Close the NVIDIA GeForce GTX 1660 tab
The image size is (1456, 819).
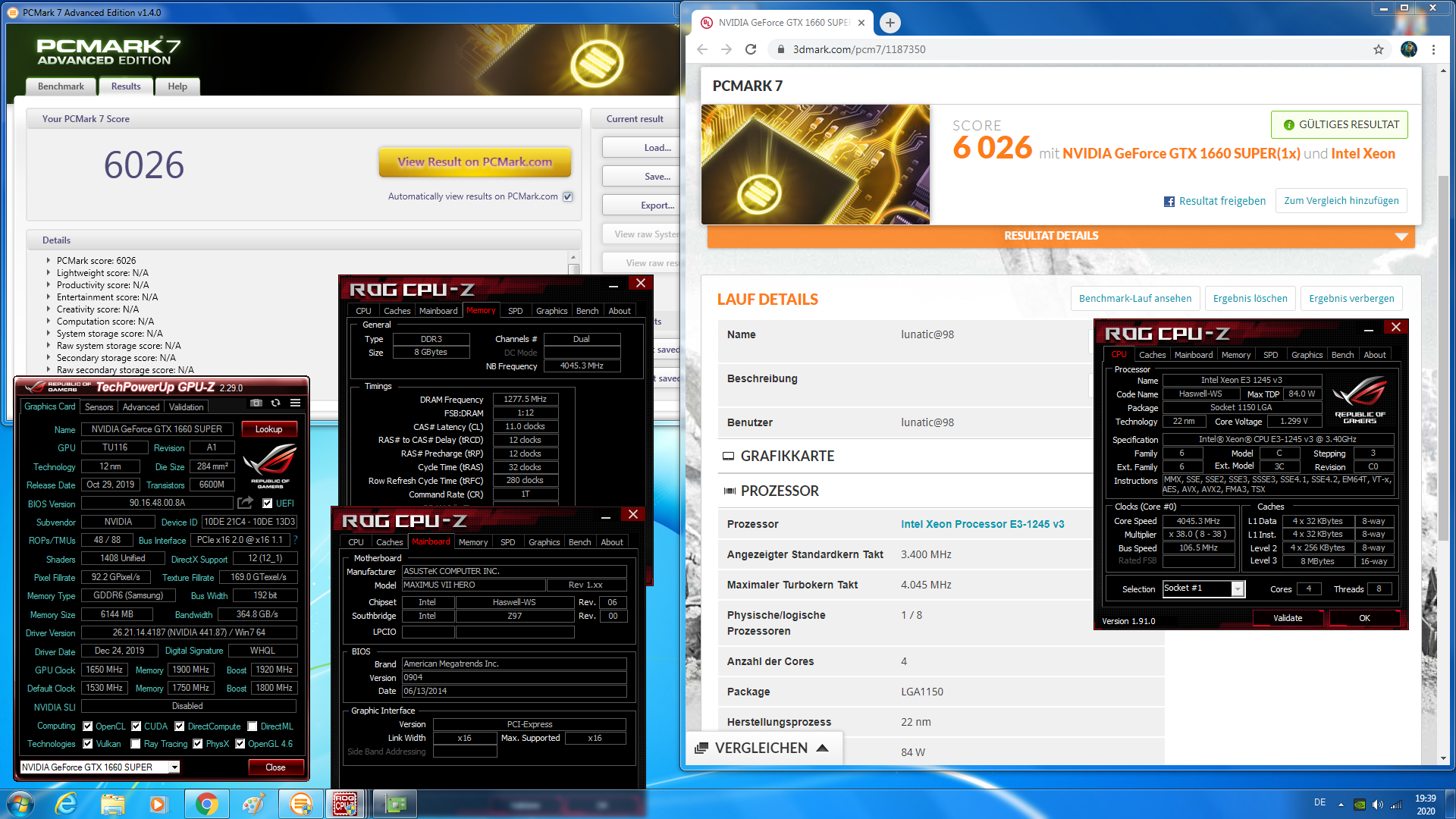861,23
